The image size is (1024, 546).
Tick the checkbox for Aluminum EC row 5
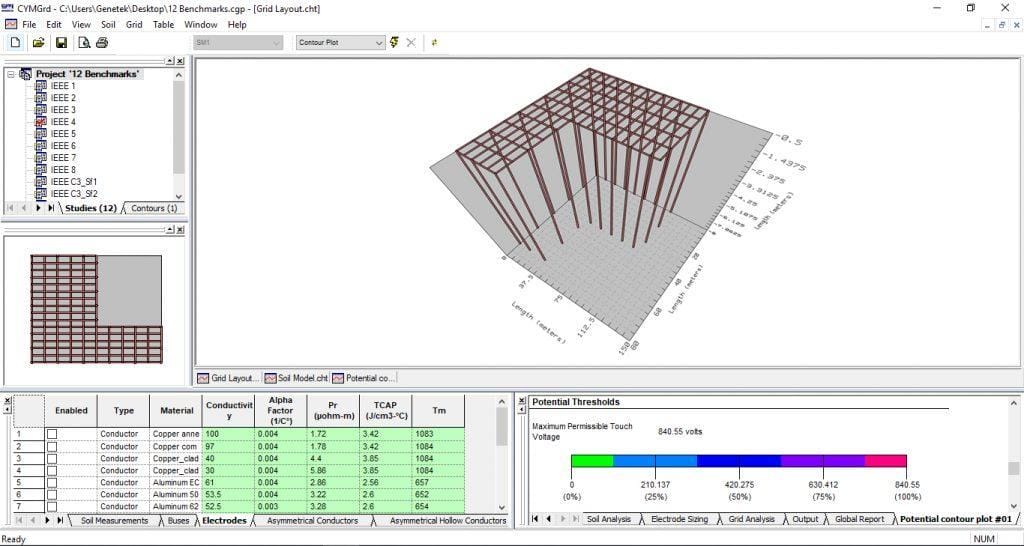pyautogui.click(x=52, y=483)
